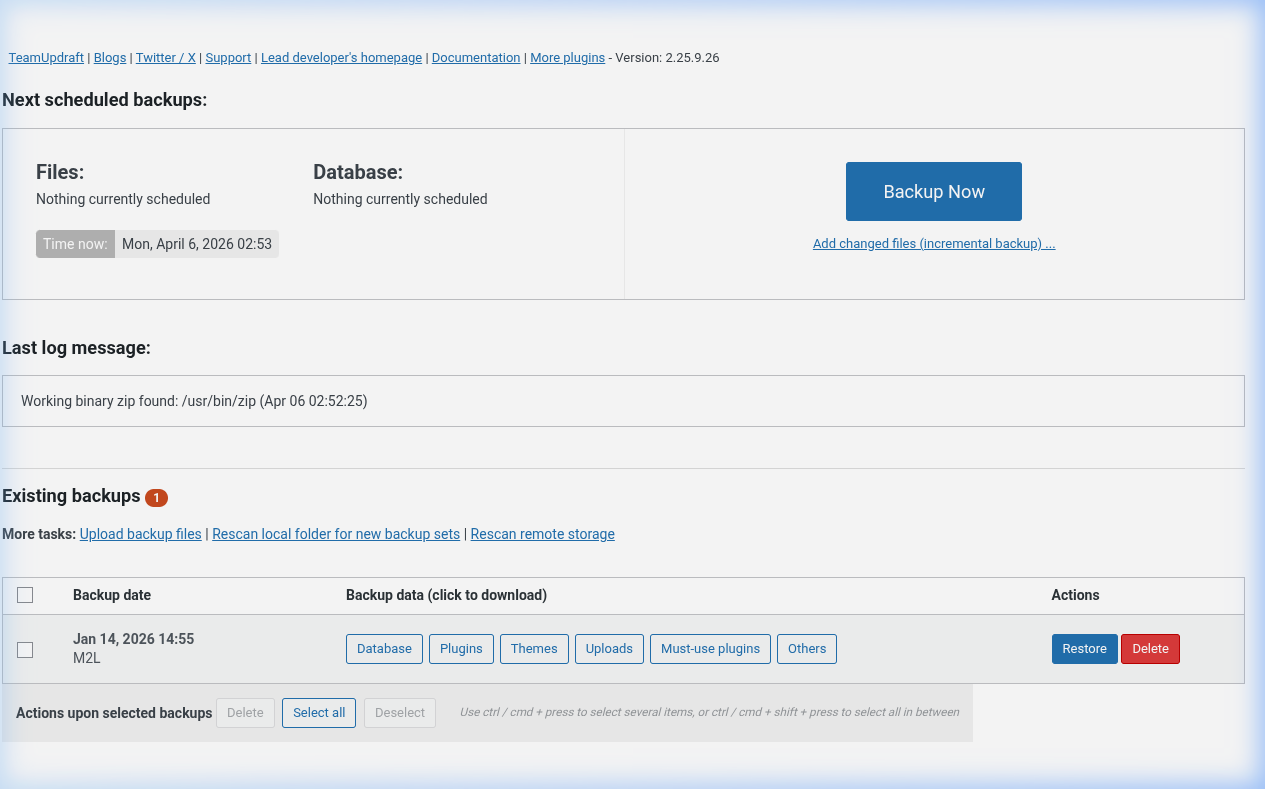The width and height of the screenshot is (1265, 789).
Task: Open Add changed files incremental backup
Action: (x=933, y=243)
